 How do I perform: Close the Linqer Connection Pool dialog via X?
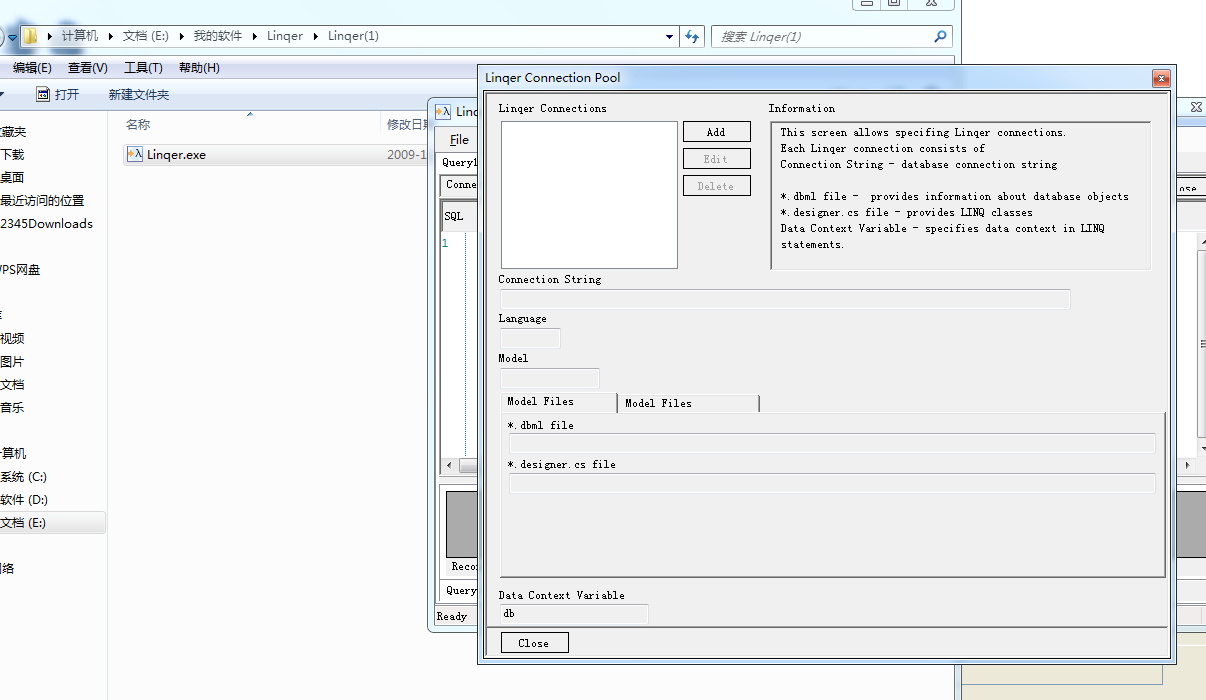pos(1161,78)
